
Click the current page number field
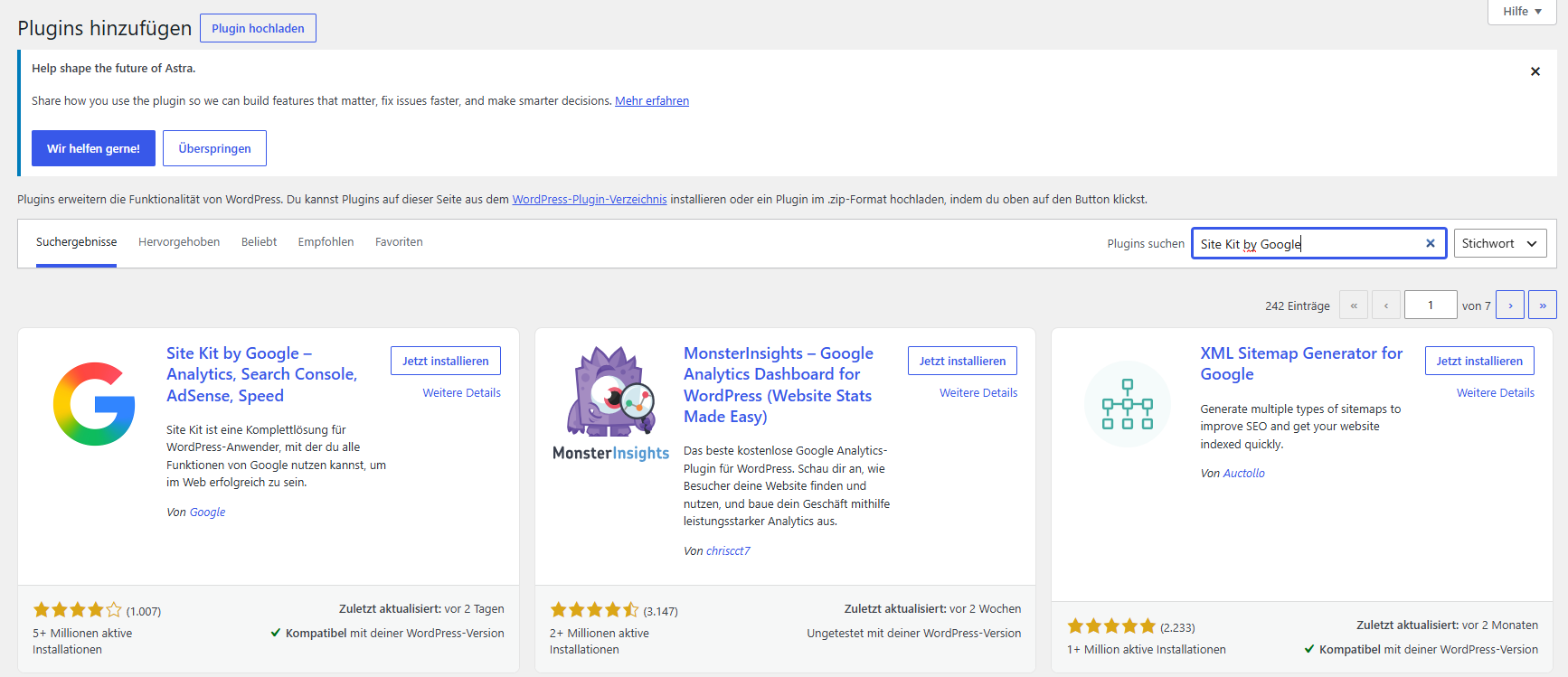click(x=1431, y=305)
